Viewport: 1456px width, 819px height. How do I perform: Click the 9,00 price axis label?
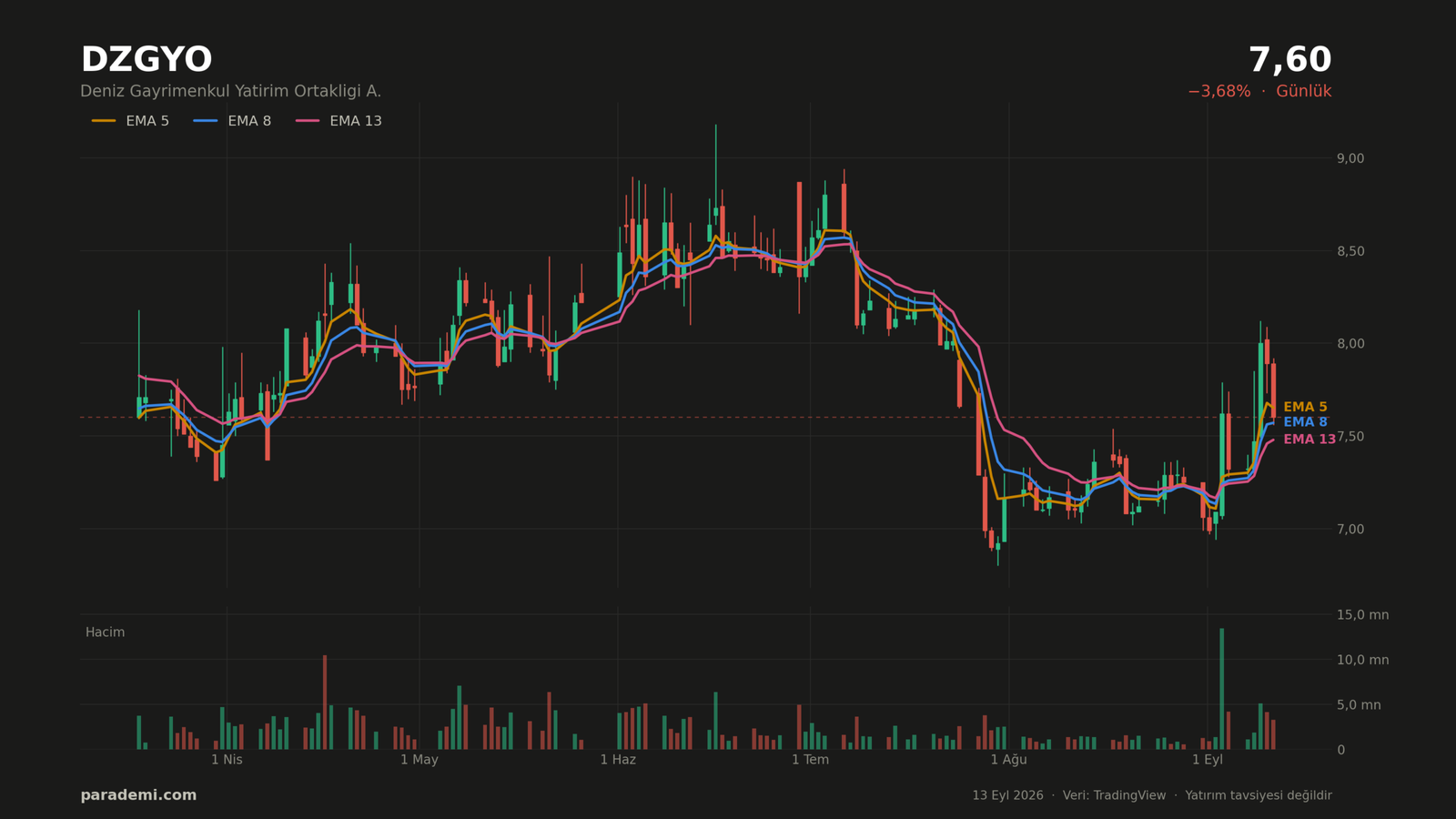pos(1350,158)
